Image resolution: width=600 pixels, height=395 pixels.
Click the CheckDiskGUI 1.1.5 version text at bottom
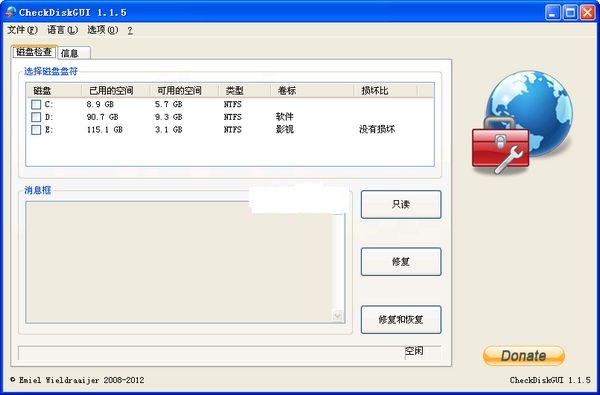coord(550,380)
